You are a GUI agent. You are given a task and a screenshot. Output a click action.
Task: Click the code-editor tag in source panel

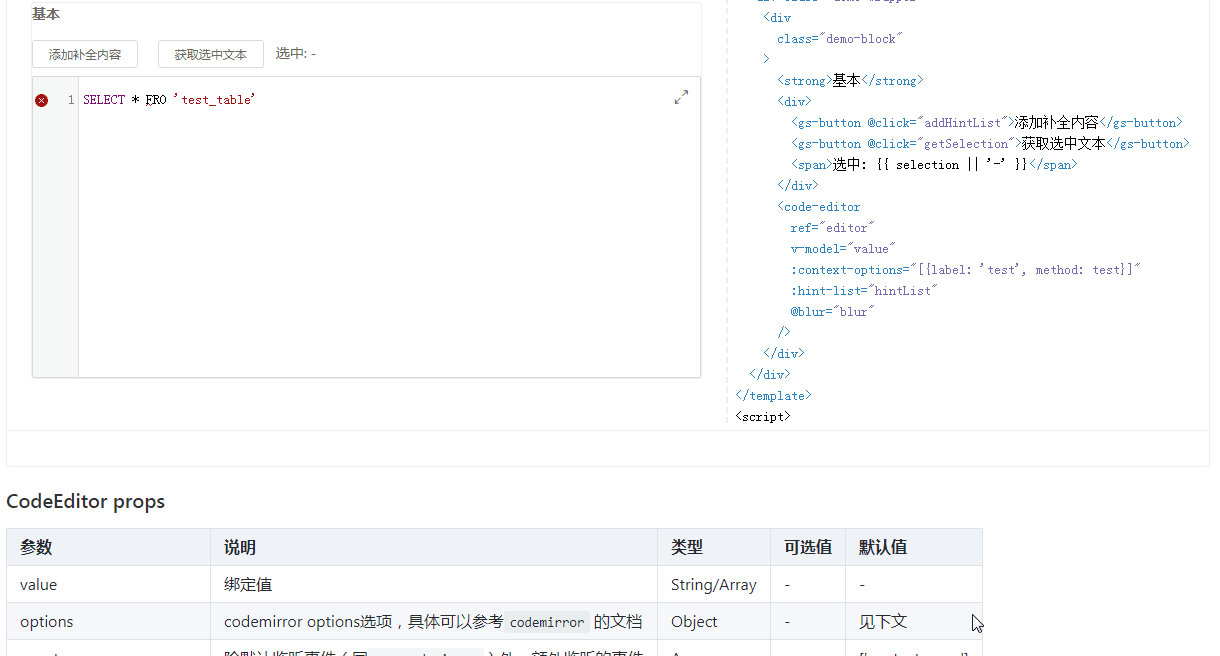pyautogui.click(x=818, y=207)
